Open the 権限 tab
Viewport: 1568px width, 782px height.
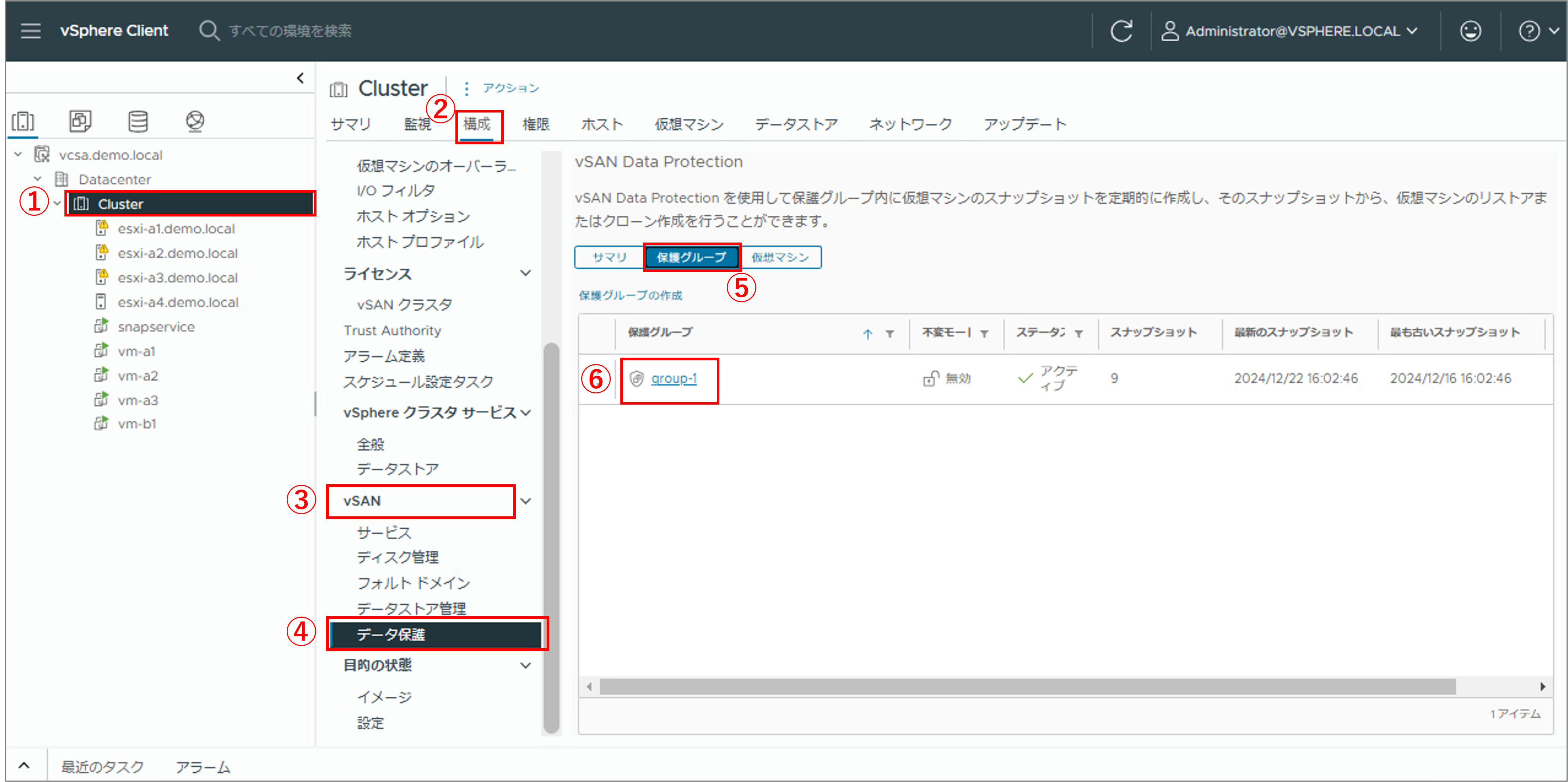(x=536, y=124)
